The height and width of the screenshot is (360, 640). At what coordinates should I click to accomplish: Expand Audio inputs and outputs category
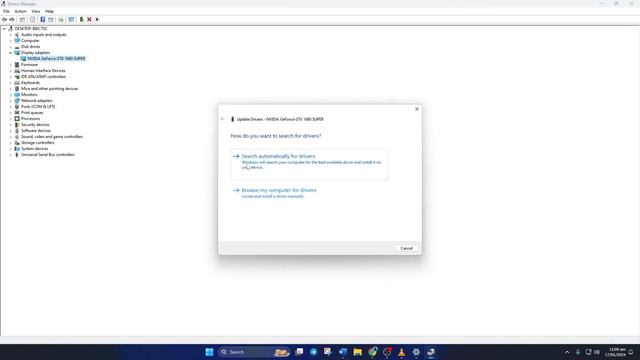point(11,35)
